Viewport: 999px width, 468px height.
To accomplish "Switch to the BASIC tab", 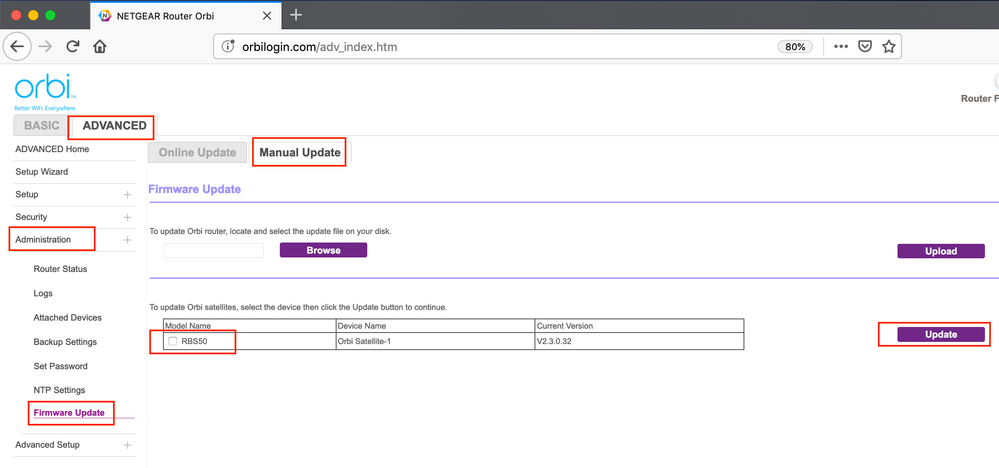I will (41, 126).
